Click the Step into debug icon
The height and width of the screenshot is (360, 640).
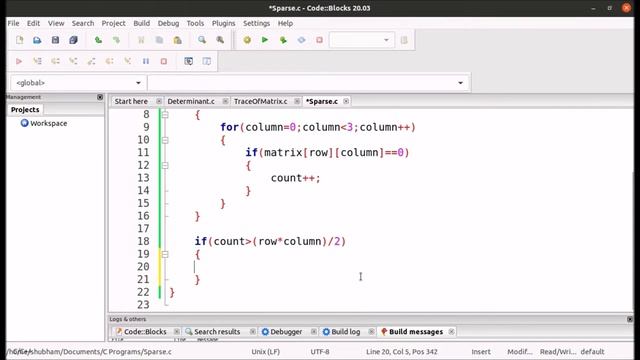(x=73, y=61)
